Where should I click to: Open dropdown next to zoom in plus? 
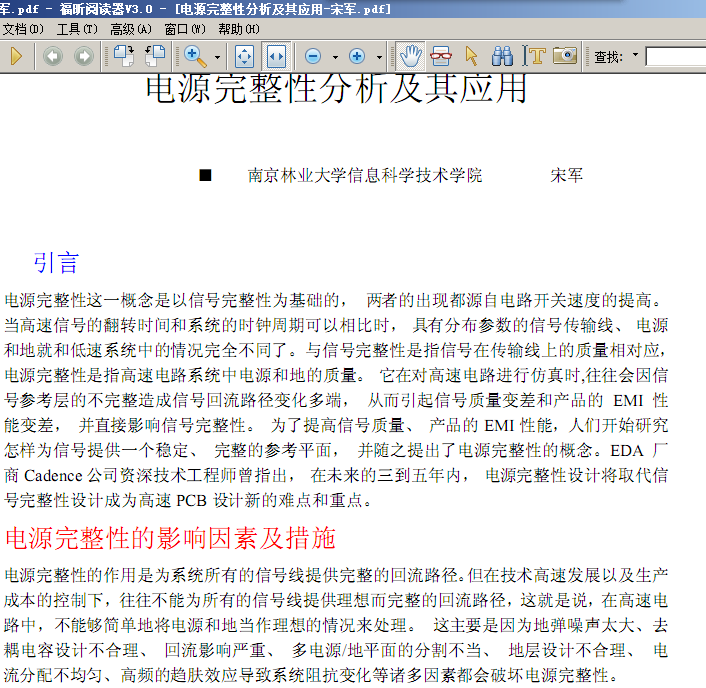tap(379, 57)
